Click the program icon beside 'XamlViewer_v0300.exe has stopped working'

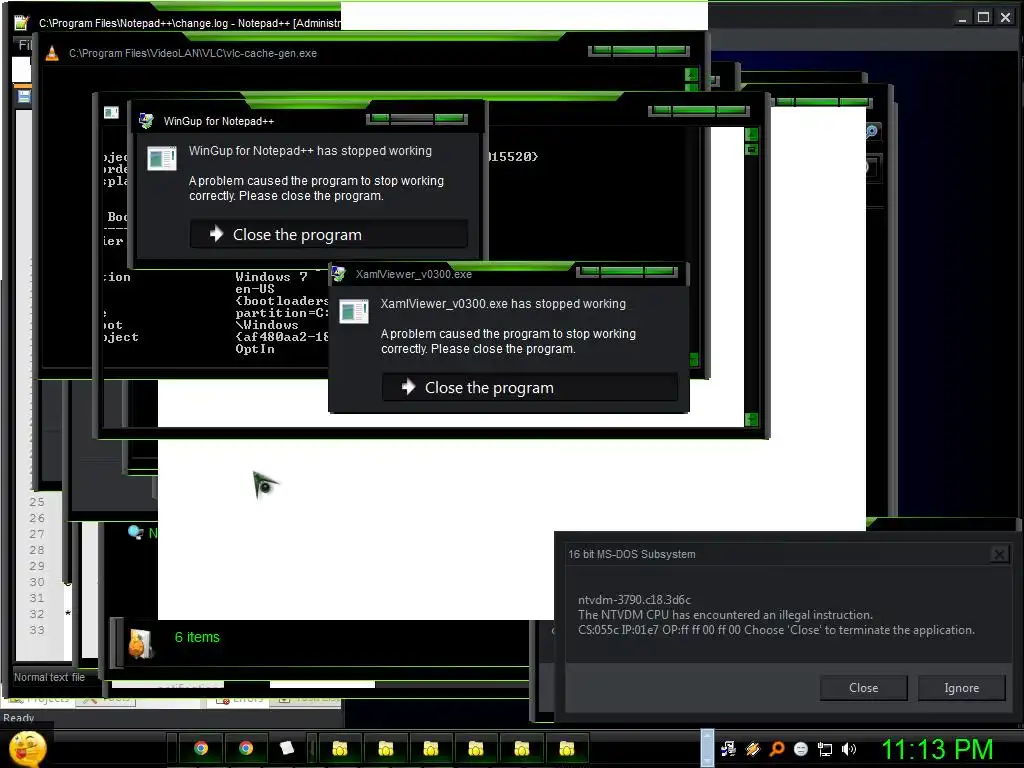coord(353,311)
